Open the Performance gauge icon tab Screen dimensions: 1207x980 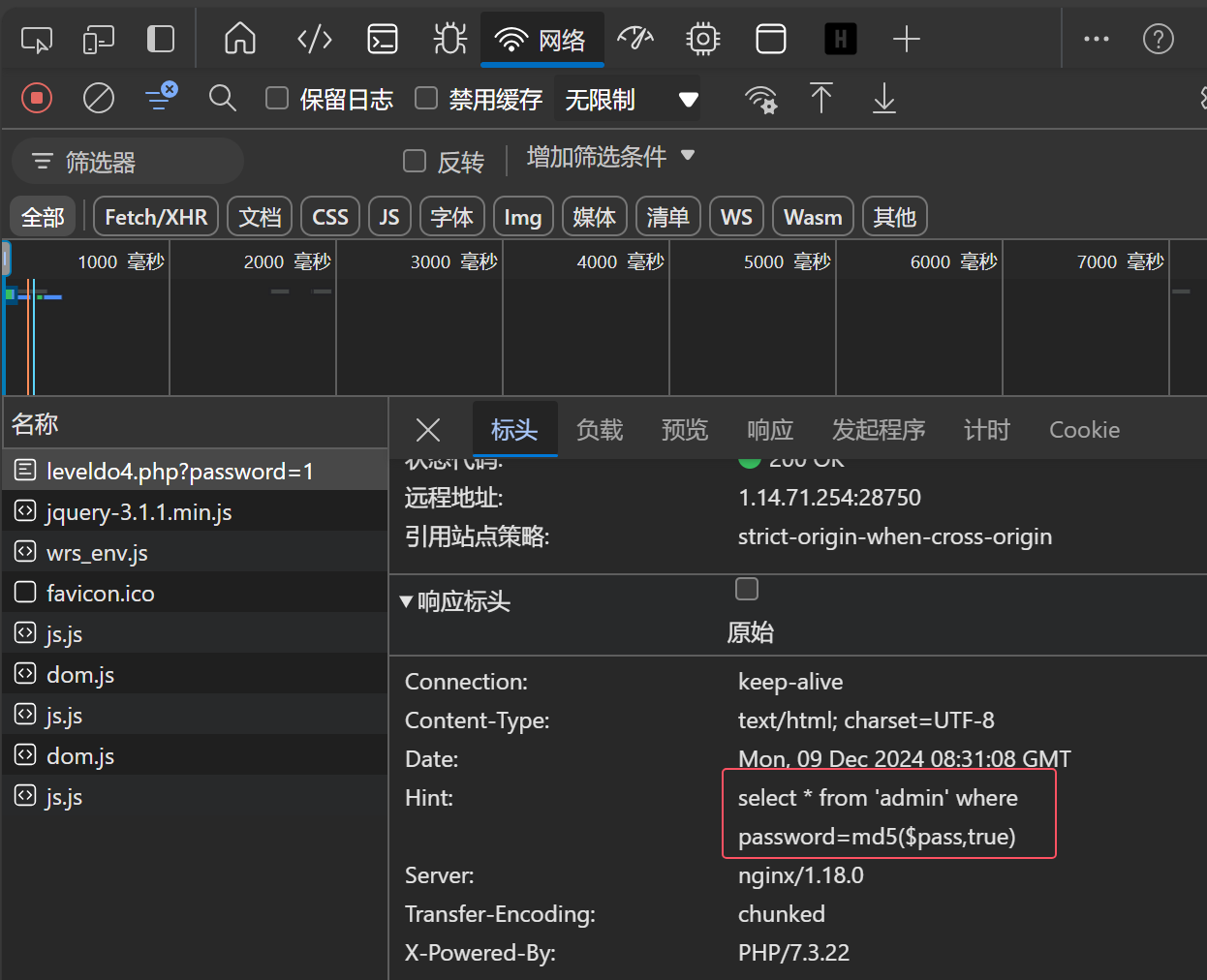[x=635, y=40]
